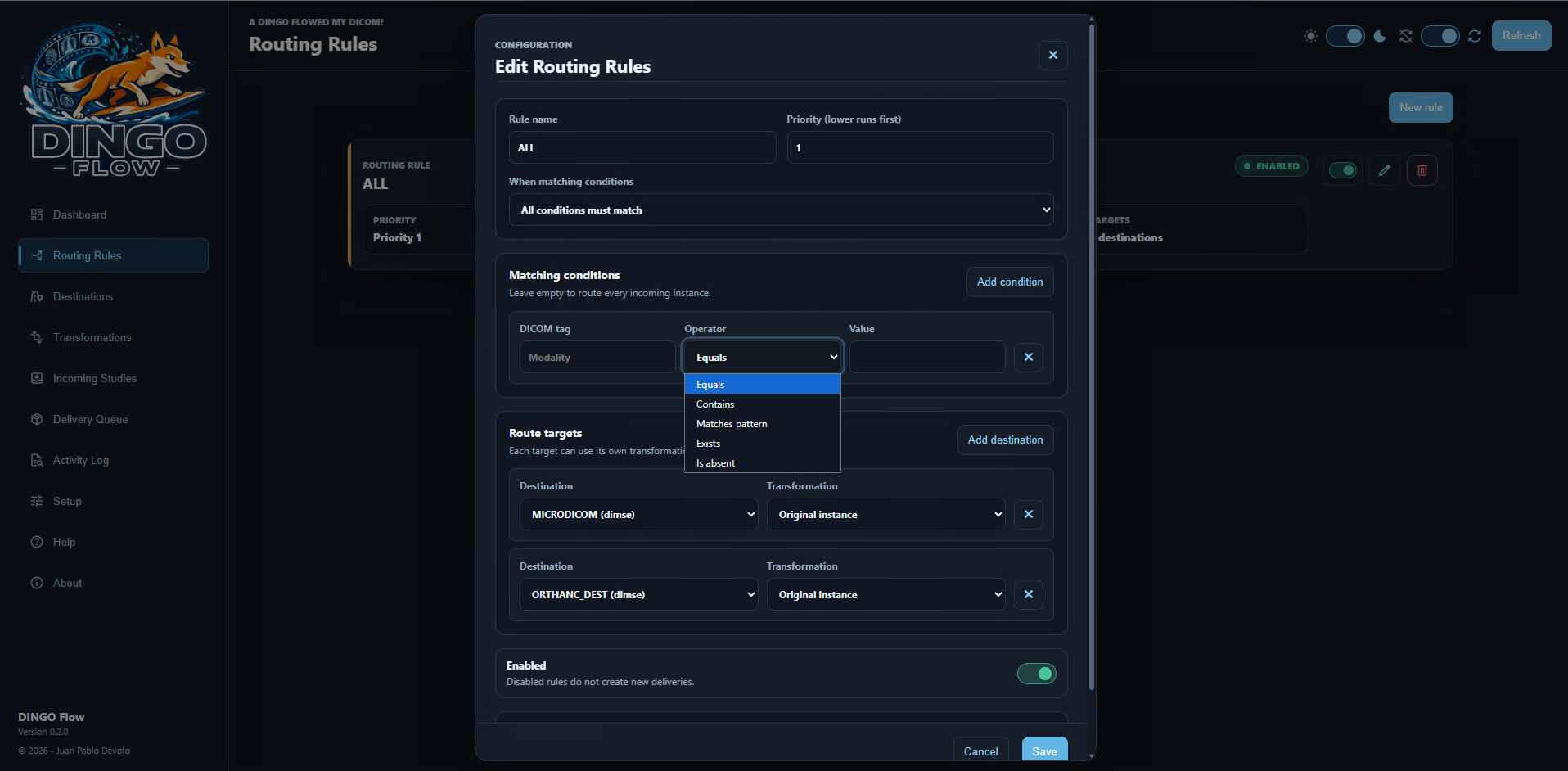Click Cancel in the dialog
Viewport: 1568px width, 771px height.
click(x=980, y=751)
